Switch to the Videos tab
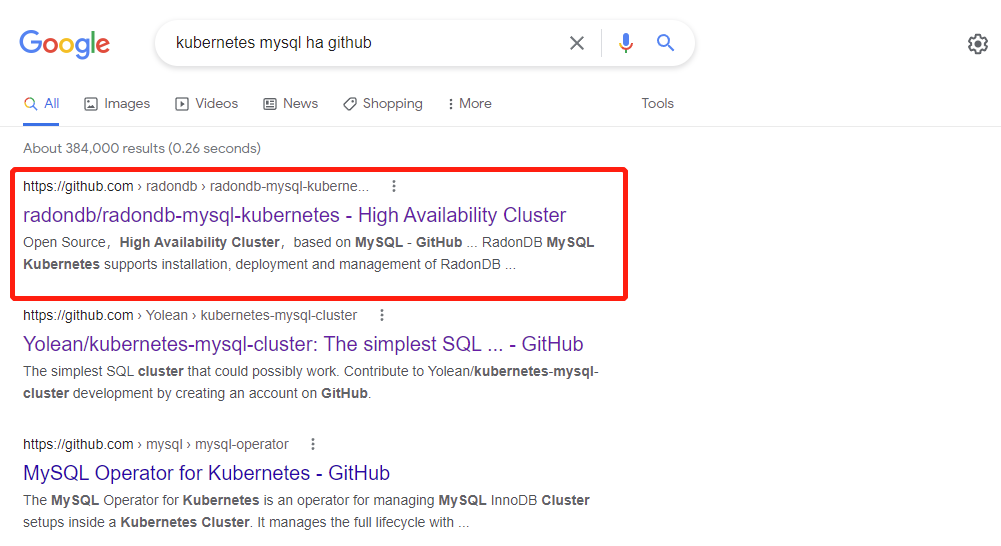The image size is (1001, 546). (207, 103)
